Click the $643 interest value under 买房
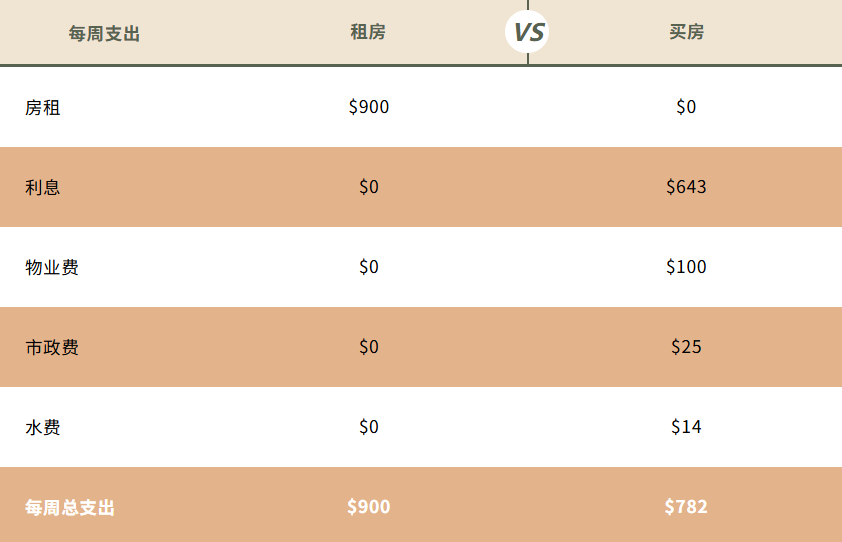The width and height of the screenshot is (842, 542). (x=686, y=187)
